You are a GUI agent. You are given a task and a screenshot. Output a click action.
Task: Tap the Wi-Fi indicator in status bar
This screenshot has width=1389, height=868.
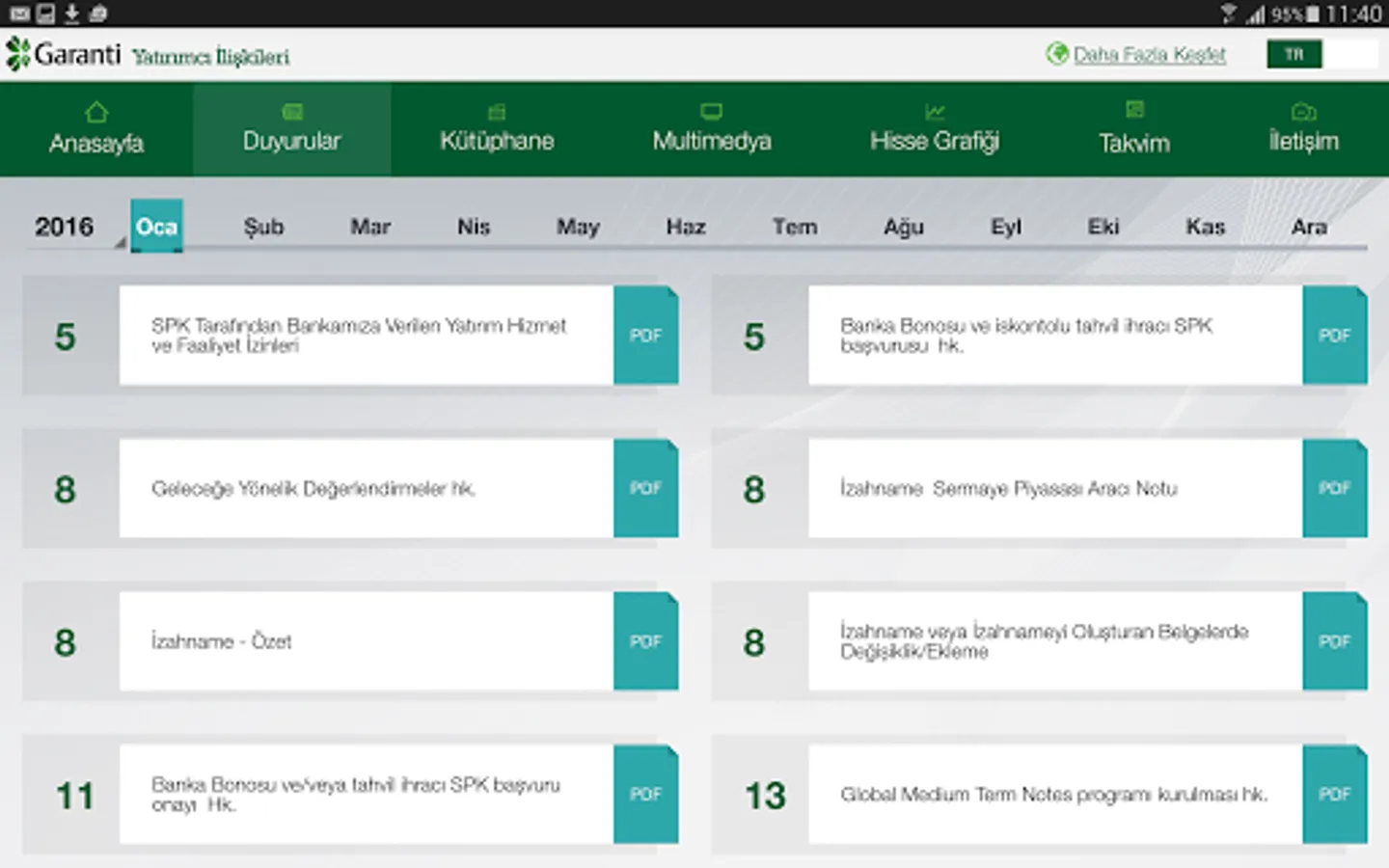[x=1228, y=14]
